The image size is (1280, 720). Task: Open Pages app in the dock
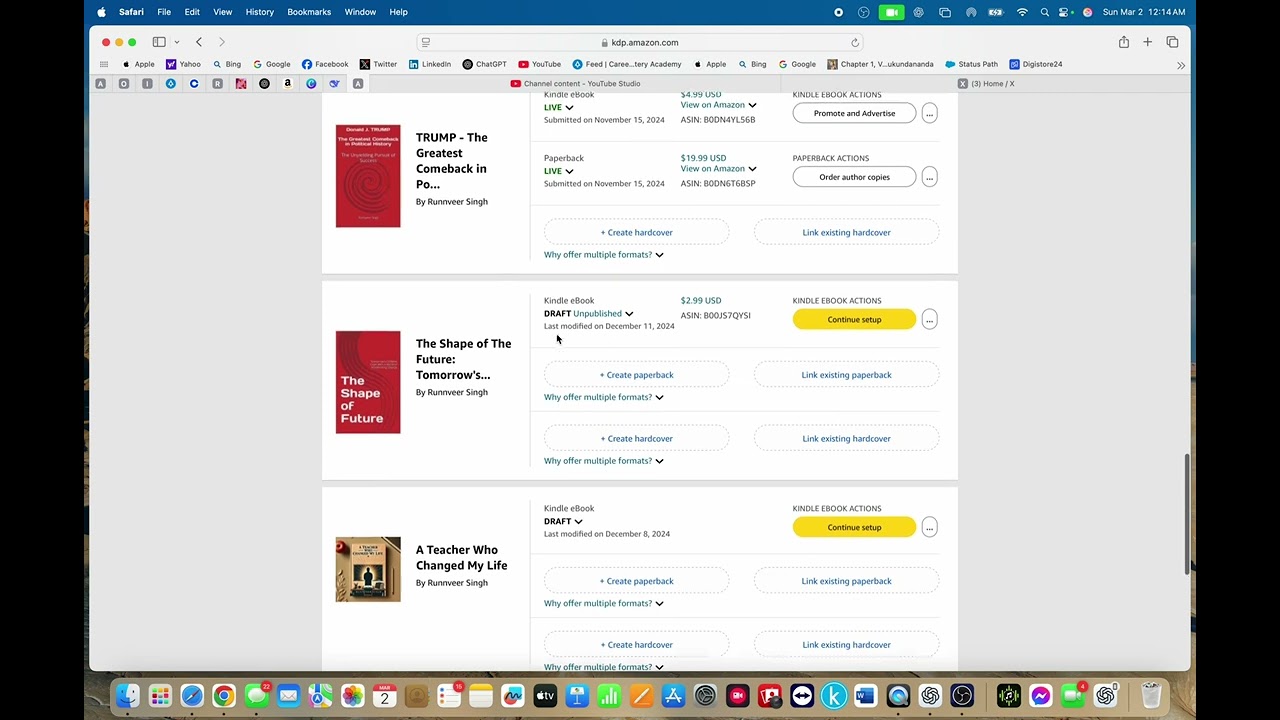(x=641, y=696)
